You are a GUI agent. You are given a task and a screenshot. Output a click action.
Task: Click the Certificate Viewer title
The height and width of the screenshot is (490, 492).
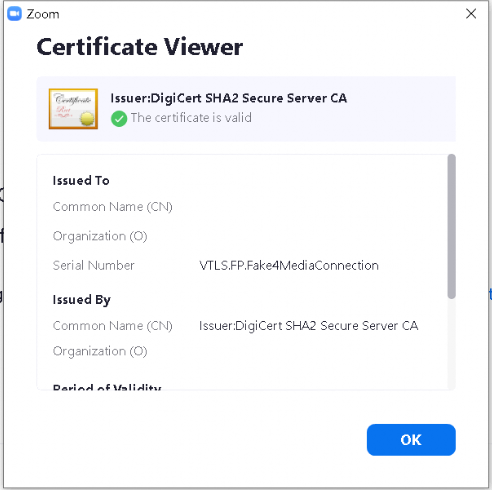click(140, 47)
